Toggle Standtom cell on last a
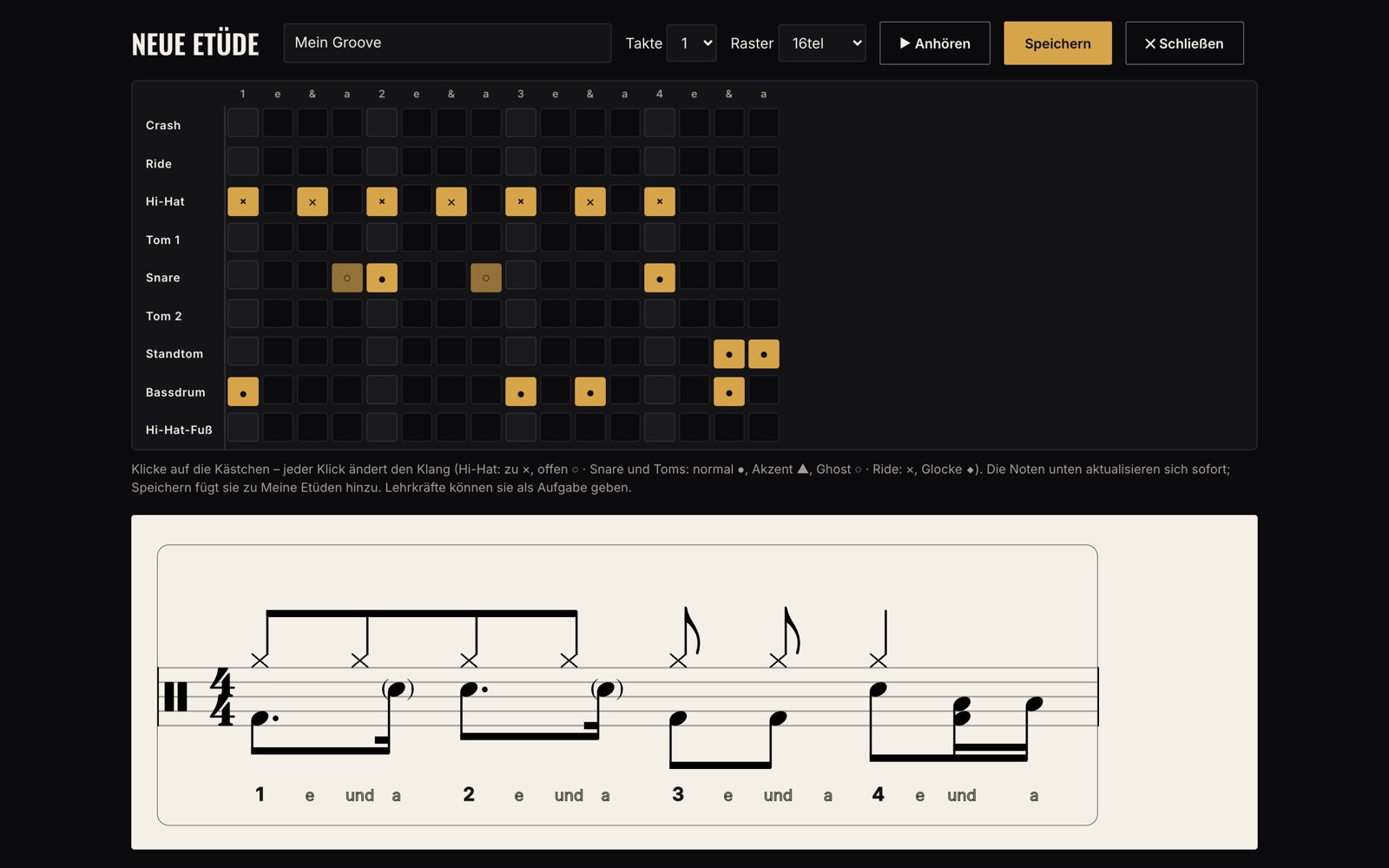 [764, 354]
